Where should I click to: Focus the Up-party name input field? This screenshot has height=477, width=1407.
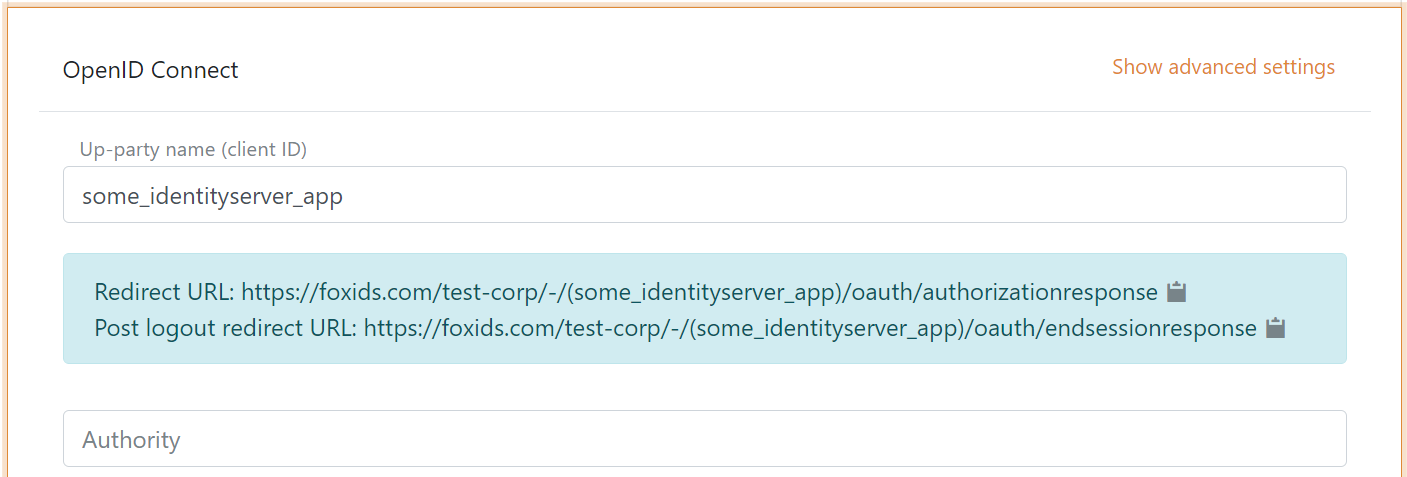[x=704, y=195]
